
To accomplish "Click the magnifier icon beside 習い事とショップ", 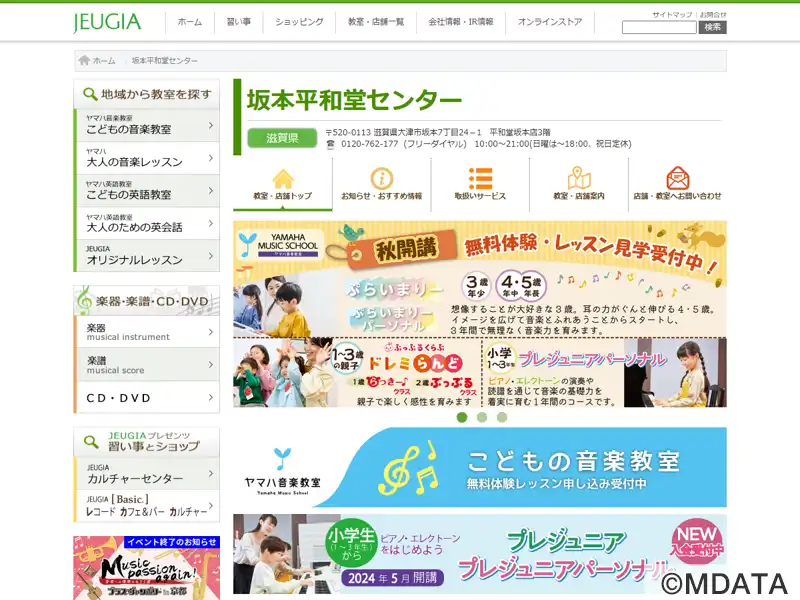I will 91,441.
